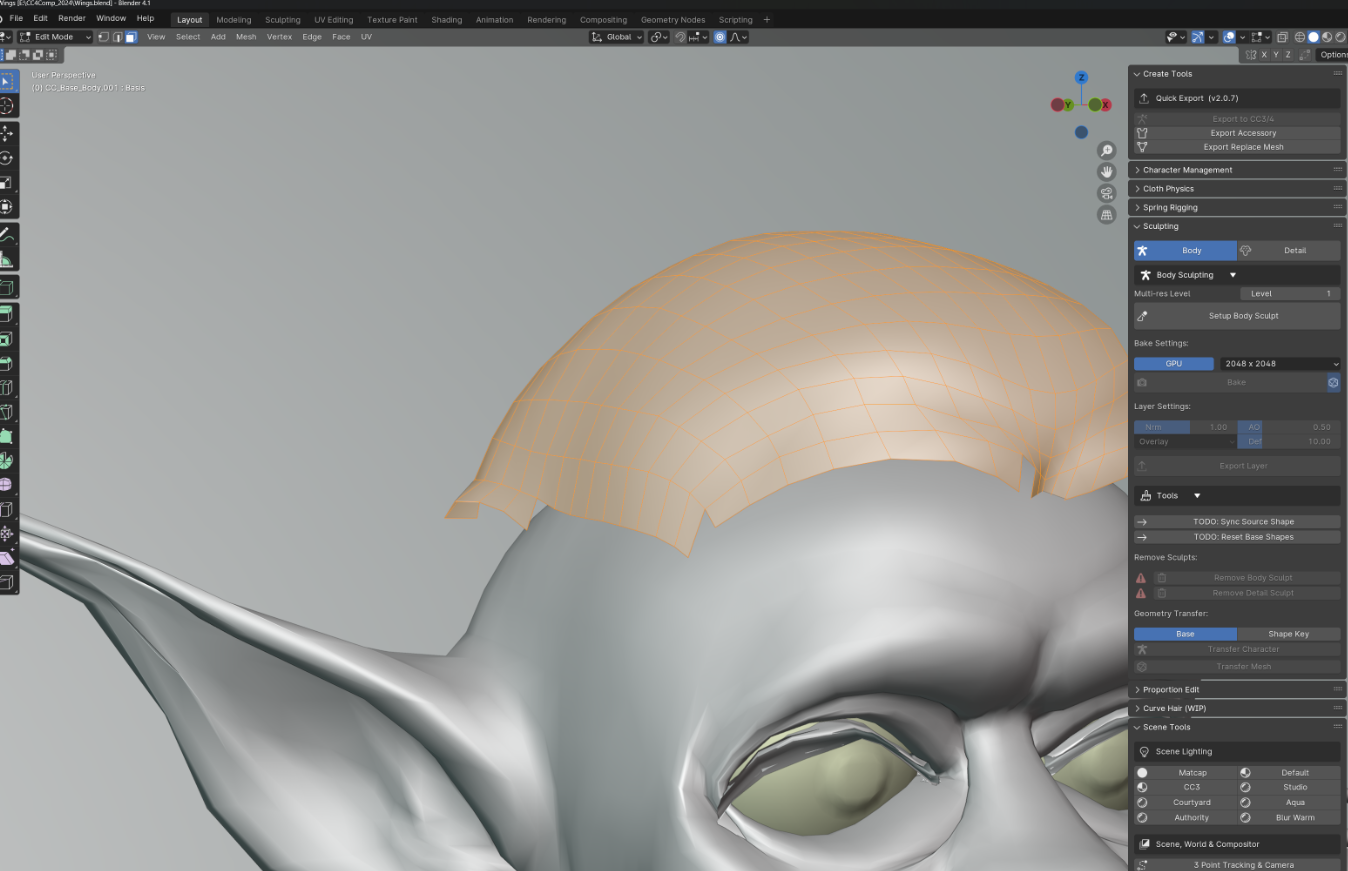The height and width of the screenshot is (871, 1348).
Task: Collapse the Sculpting panel
Action: (1238, 226)
